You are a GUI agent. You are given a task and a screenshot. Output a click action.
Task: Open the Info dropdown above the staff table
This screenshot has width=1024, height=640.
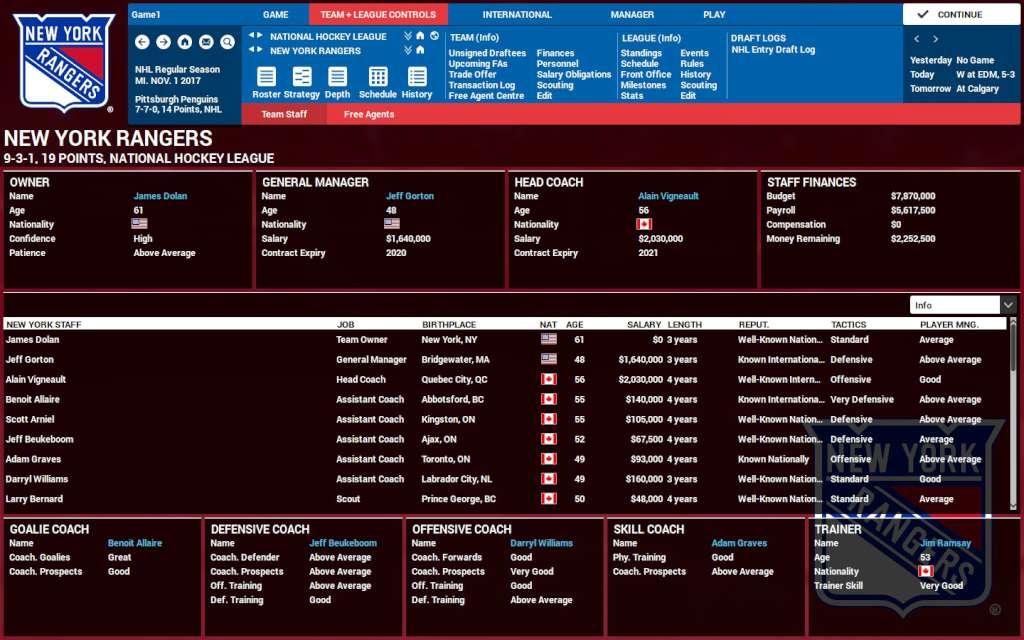(x=960, y=303)
